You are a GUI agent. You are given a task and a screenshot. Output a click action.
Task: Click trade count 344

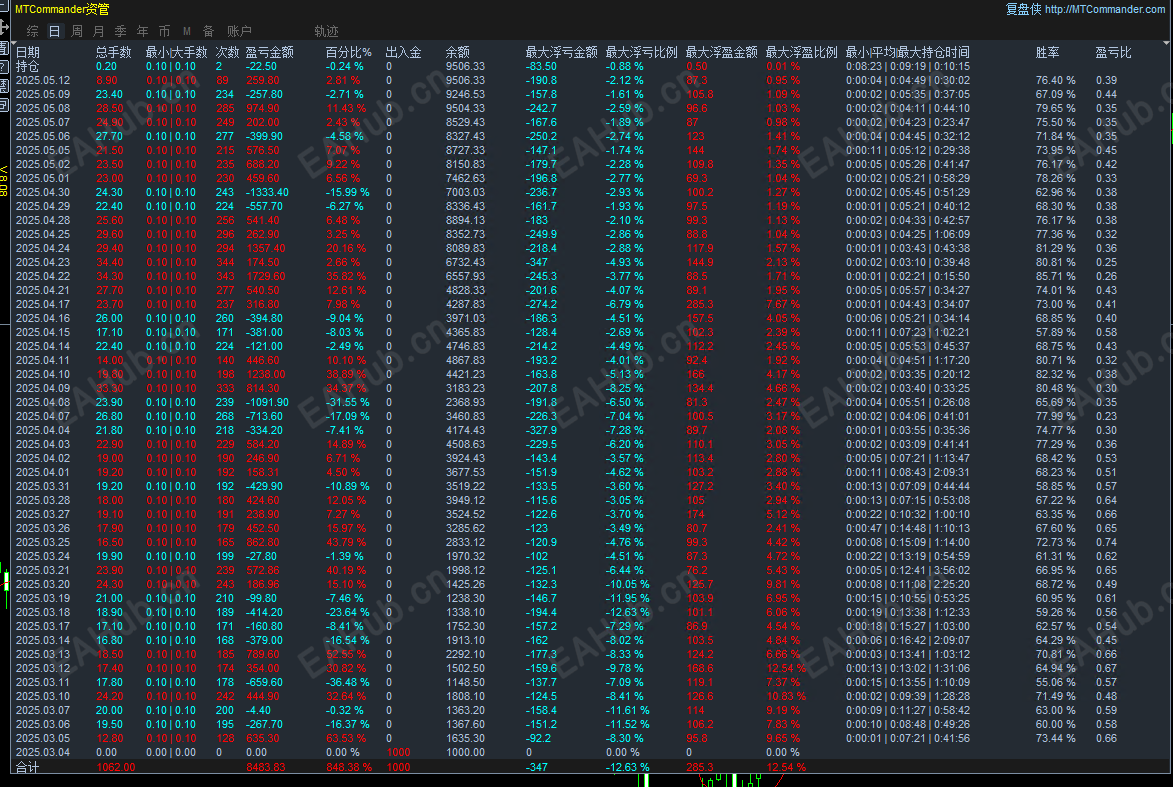point(225,263)
